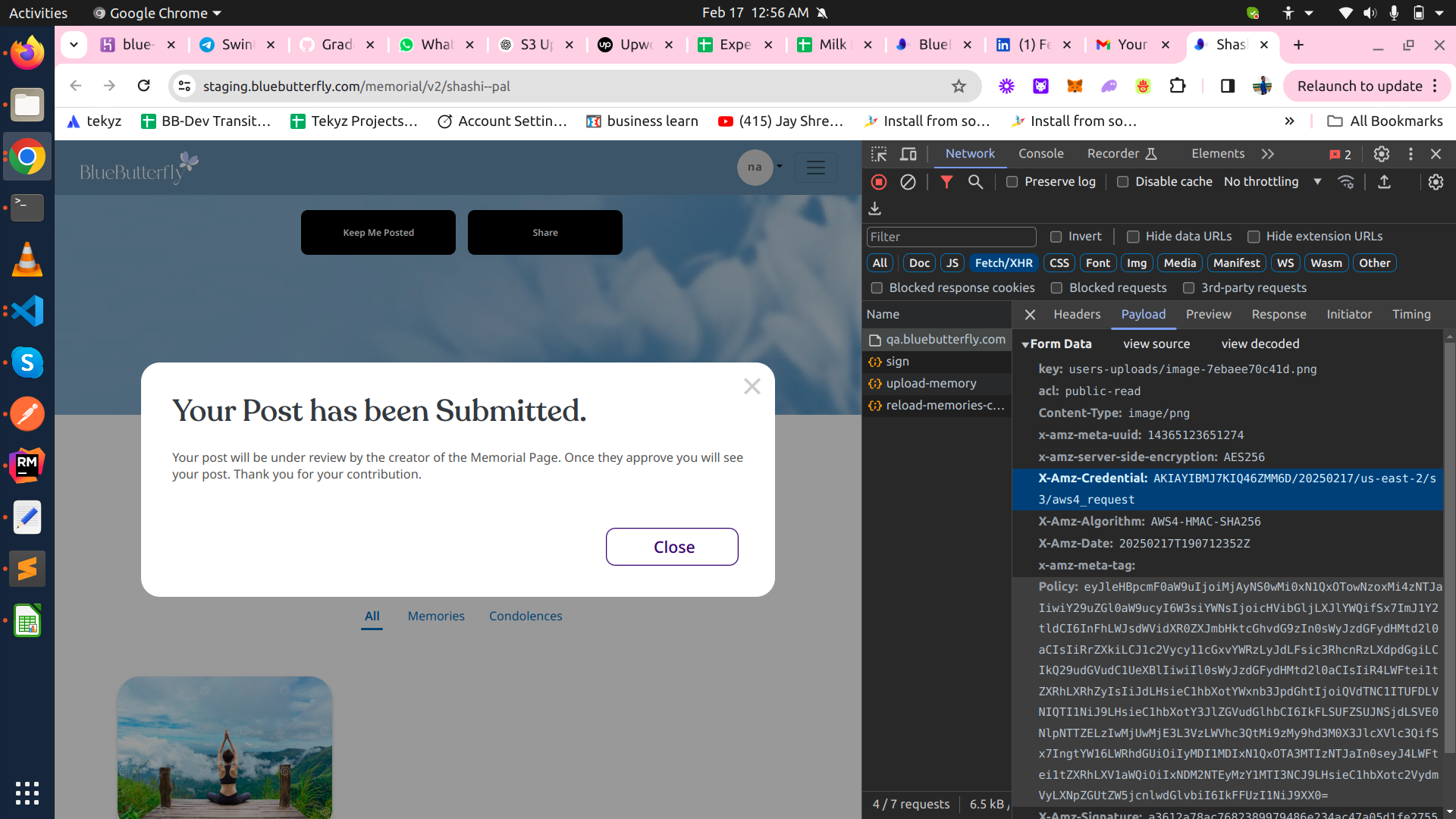1456x819 pixels.
Task: Open network search magnifier
Action: pos(975,182)
